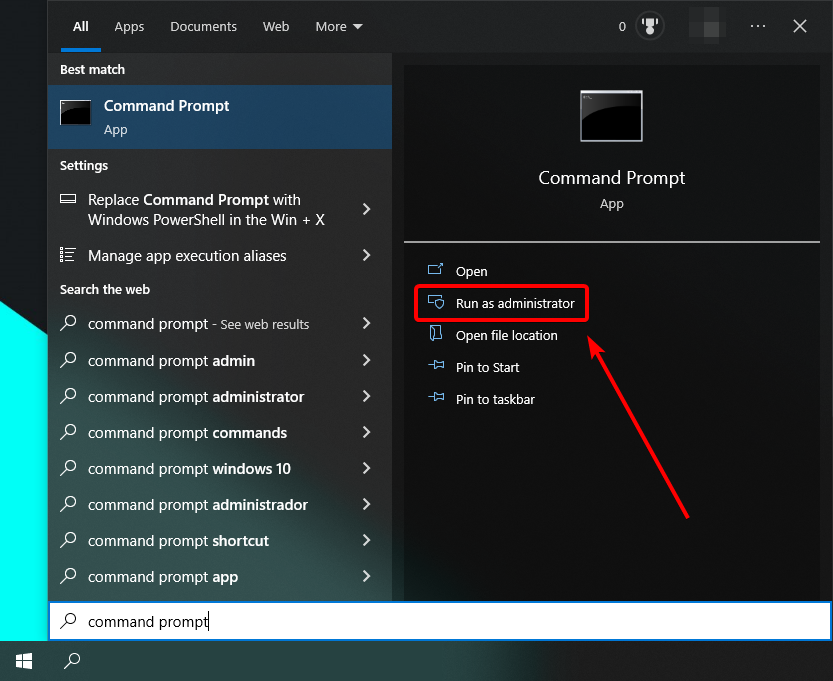
Task: Switch to the Web tab
Action: [x=276, y=27]
